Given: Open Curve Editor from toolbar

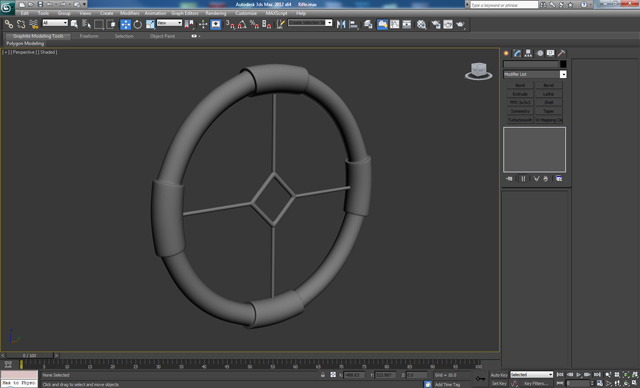Looking at the screenshot, I should click(x=395, y=24).
